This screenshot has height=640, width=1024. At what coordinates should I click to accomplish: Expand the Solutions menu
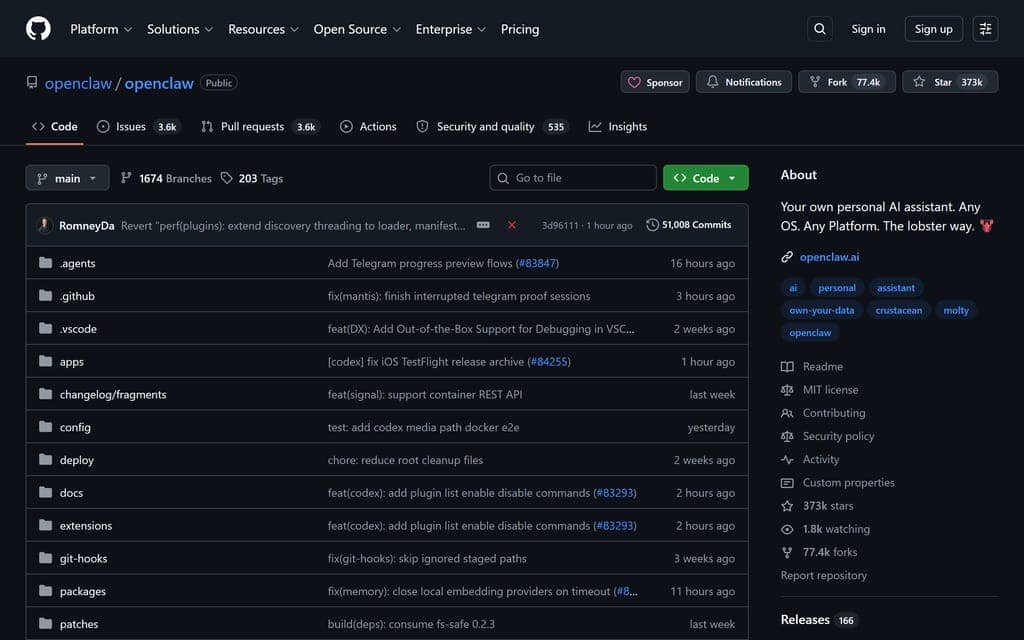pos(180,29)
